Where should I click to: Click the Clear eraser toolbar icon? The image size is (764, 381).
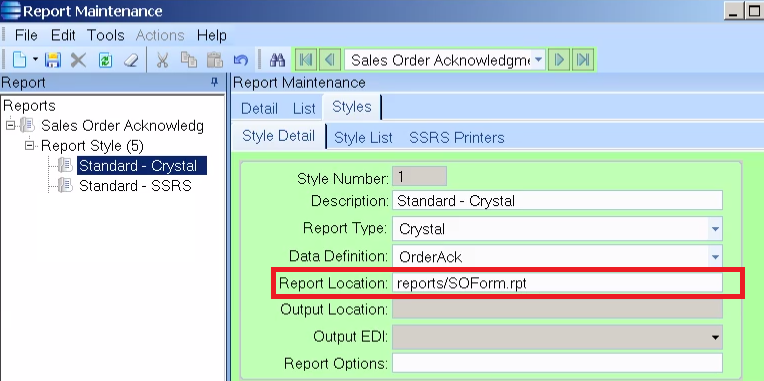[x=131, y=60]
